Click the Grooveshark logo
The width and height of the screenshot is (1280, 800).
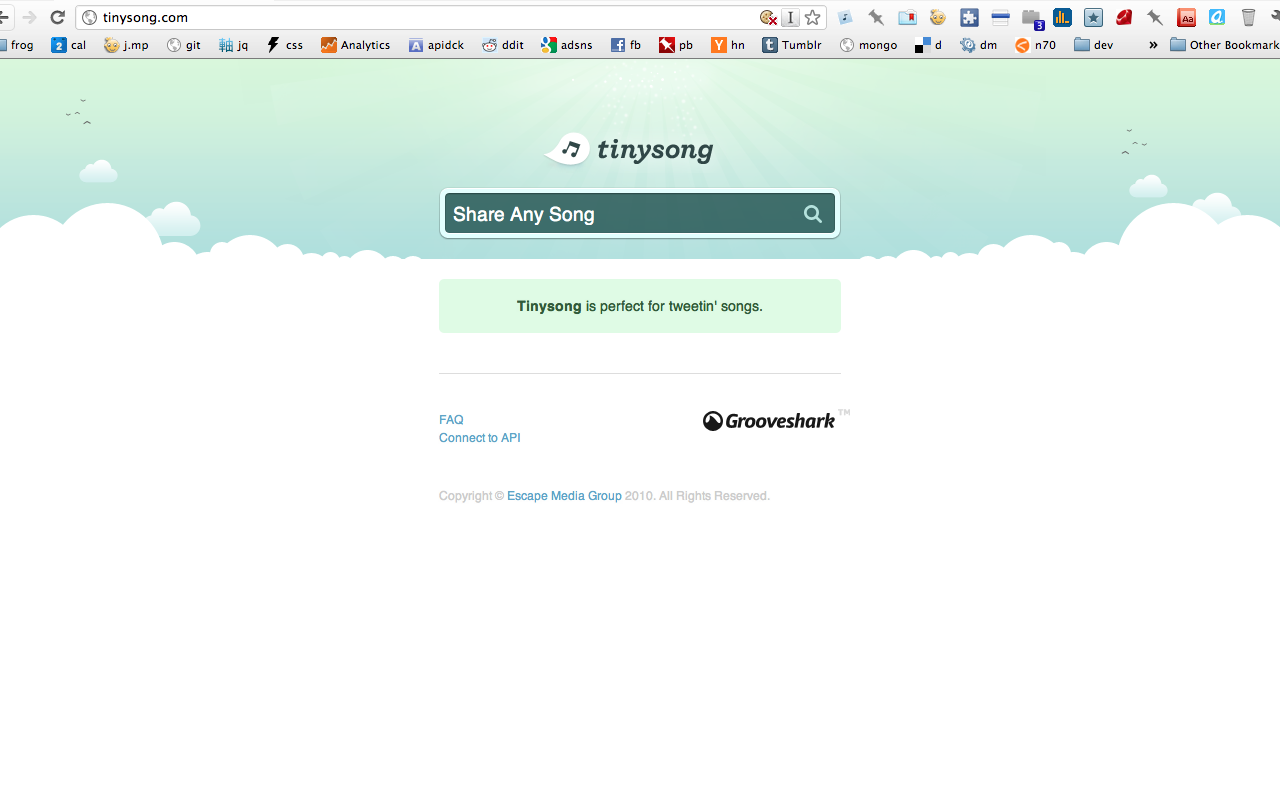pos(770,421)
